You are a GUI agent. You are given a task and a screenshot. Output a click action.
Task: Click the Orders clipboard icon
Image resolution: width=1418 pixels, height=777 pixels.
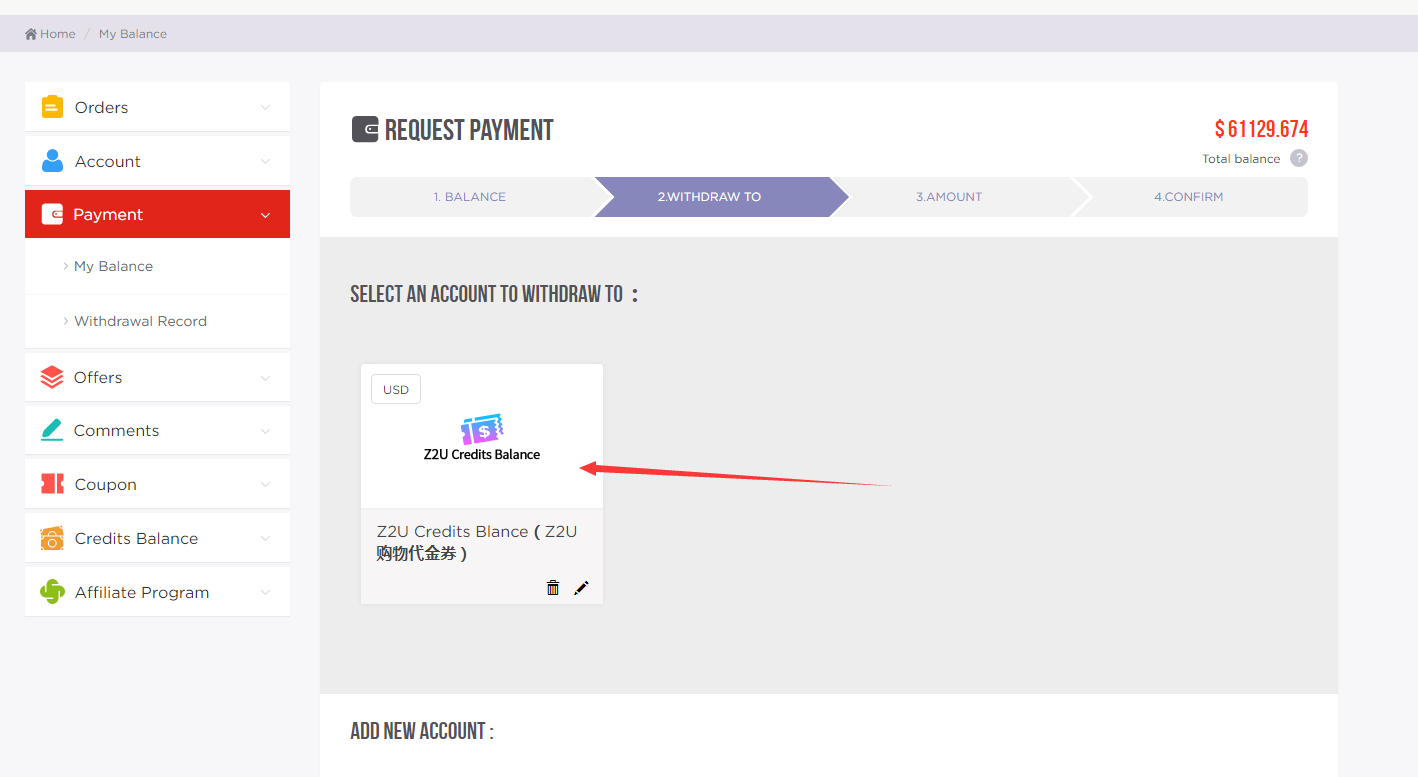[x=52, y=107]
